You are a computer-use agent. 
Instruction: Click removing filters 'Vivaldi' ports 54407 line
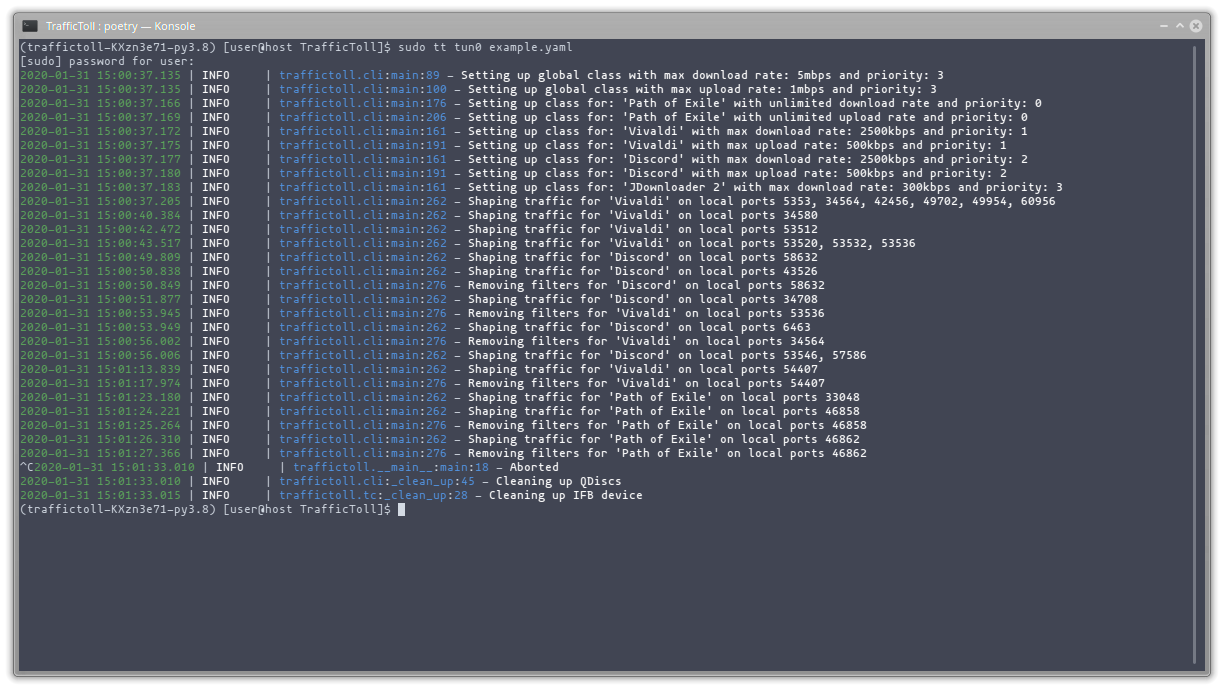click(422, 383)
